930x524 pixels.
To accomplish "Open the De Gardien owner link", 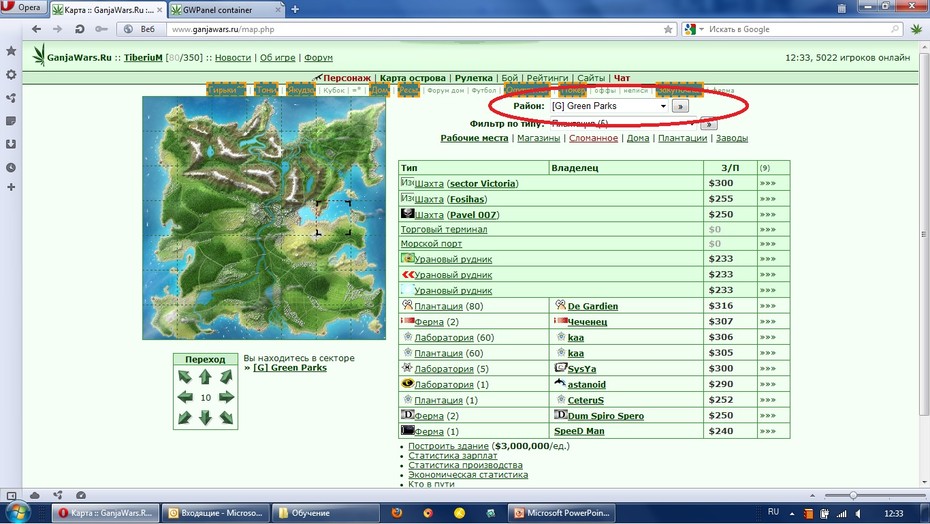I will pyautogui.click(x=593, y=306).
